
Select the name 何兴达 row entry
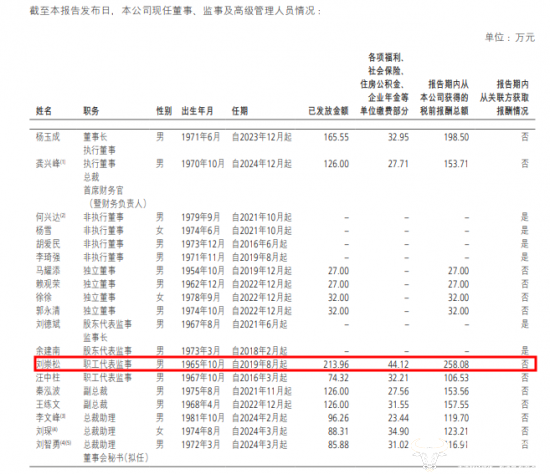48,217
